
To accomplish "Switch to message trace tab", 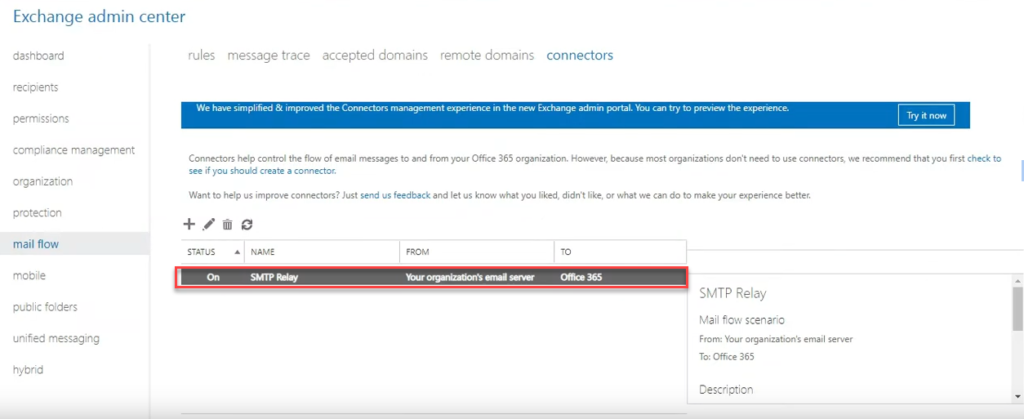I will [268, 55].
